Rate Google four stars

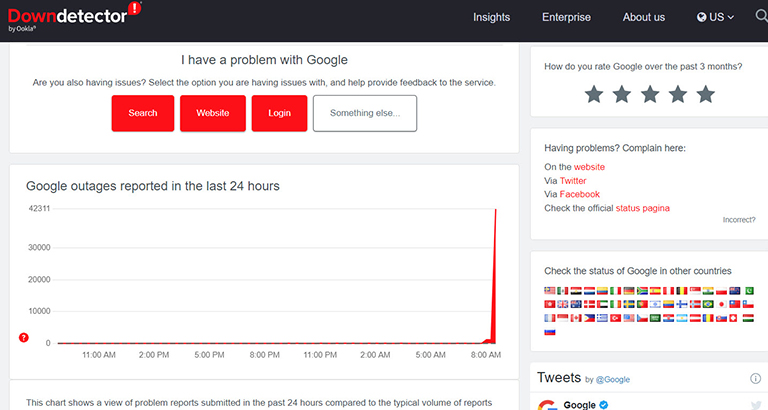click(x=678, y=94)
